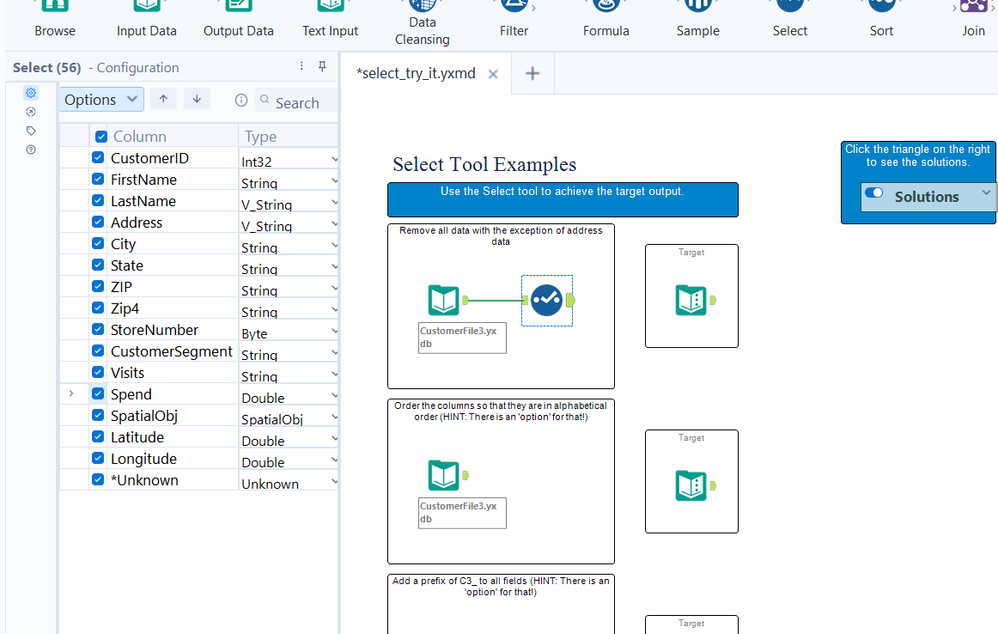998x634 pixels.
Task: Pick the Input Data tool
Action: pyautogui.click(x=146, y=19)
